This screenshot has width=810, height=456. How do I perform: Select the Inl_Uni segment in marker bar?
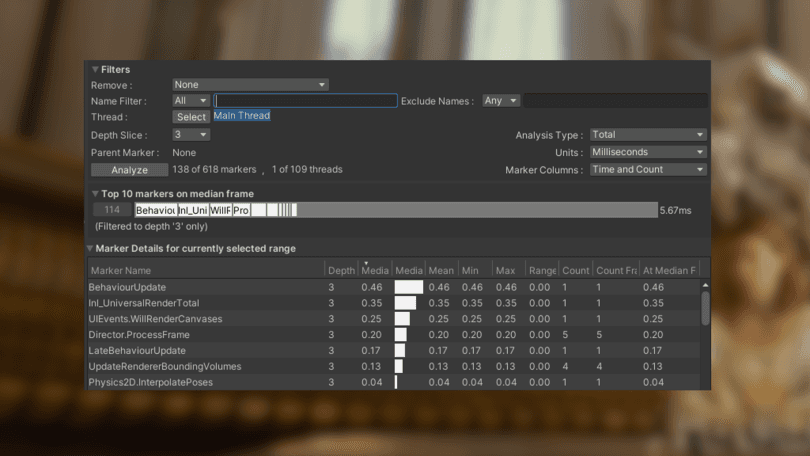193,210
